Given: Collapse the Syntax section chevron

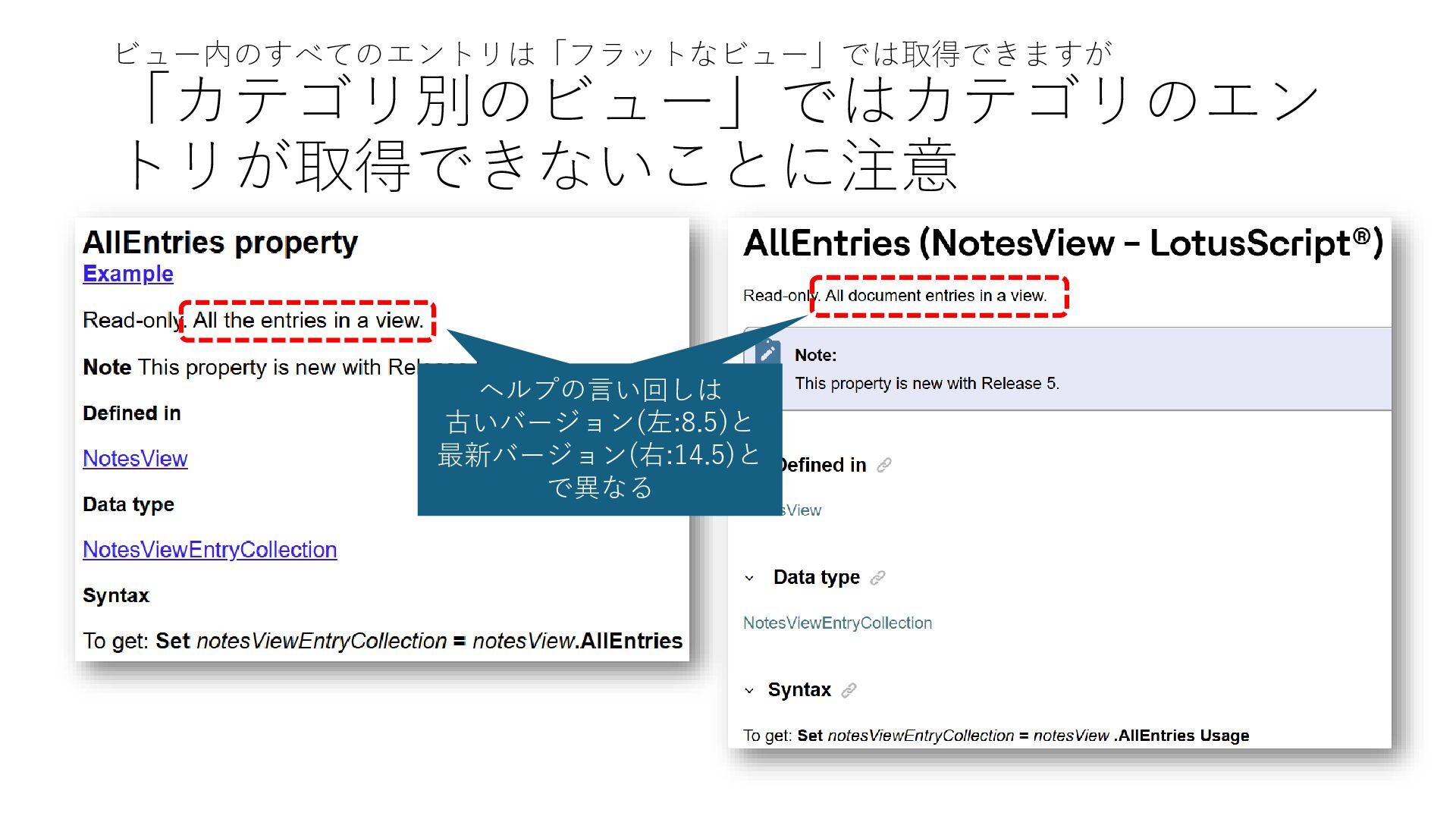Looking at the screenshot, I should [x=749, y=691].
